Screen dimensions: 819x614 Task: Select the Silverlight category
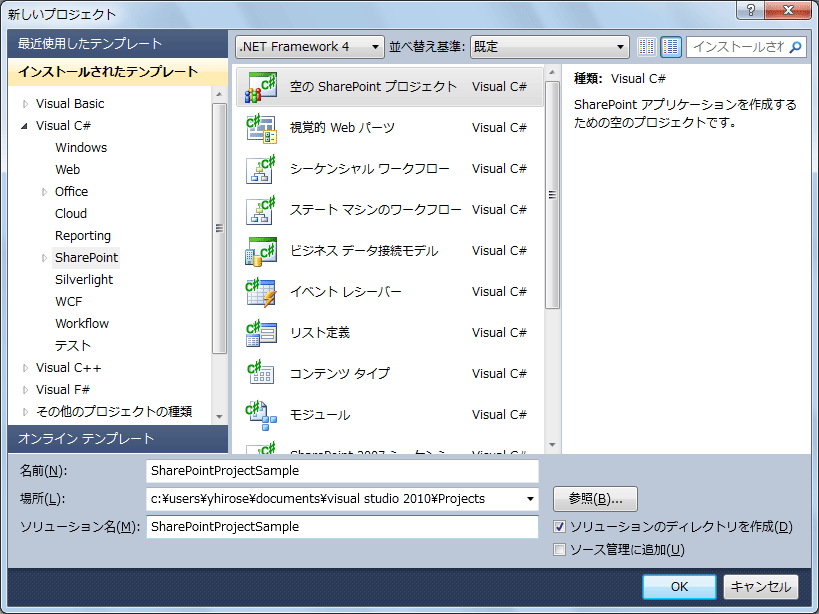84,280
